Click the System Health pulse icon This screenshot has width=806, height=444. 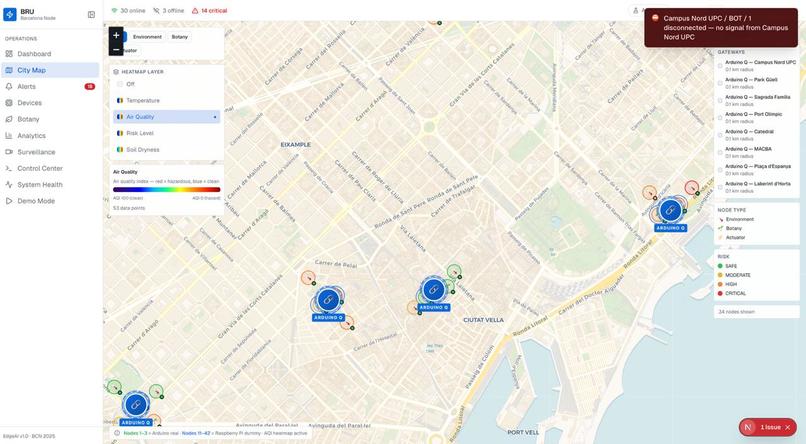point(9,184)
